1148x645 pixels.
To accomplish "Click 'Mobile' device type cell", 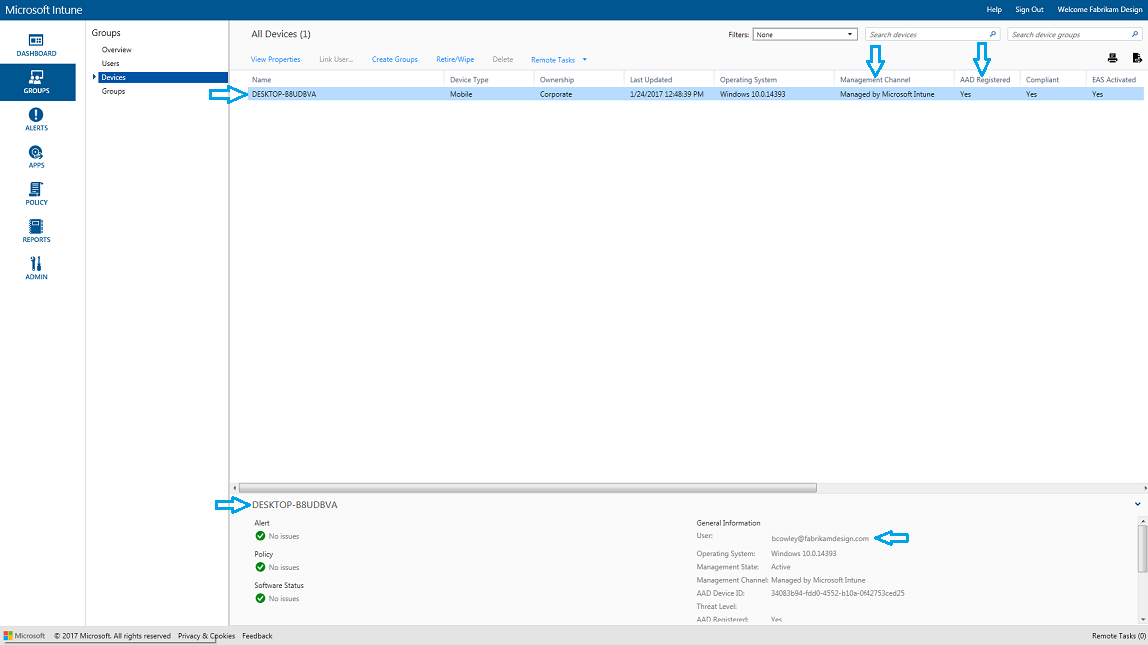I will (461, 94).
